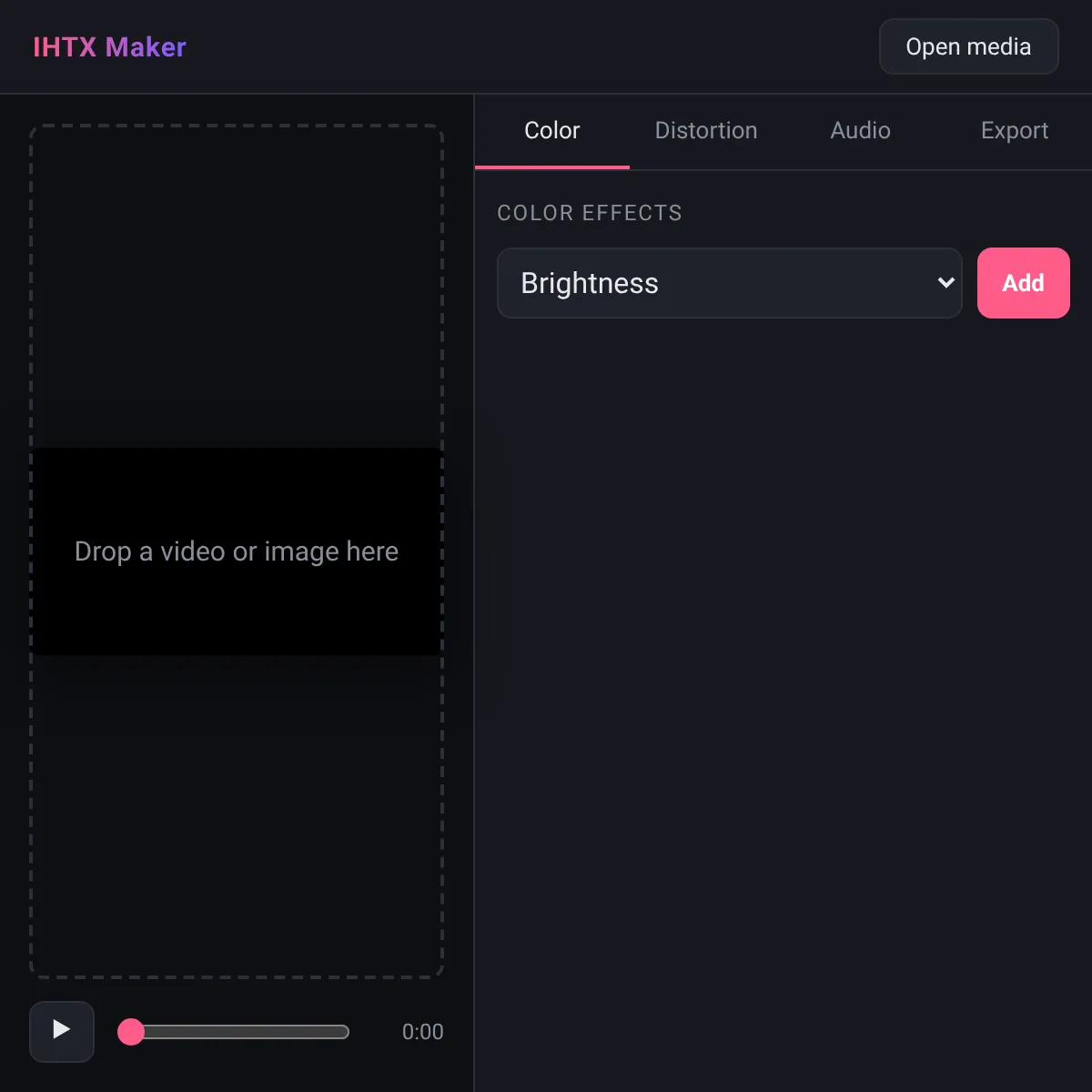Image resolution: width=1092 pixels, height=1092 pixels.
Task: Add the selected Brightness effect
Action: (x=1023, y=283)
